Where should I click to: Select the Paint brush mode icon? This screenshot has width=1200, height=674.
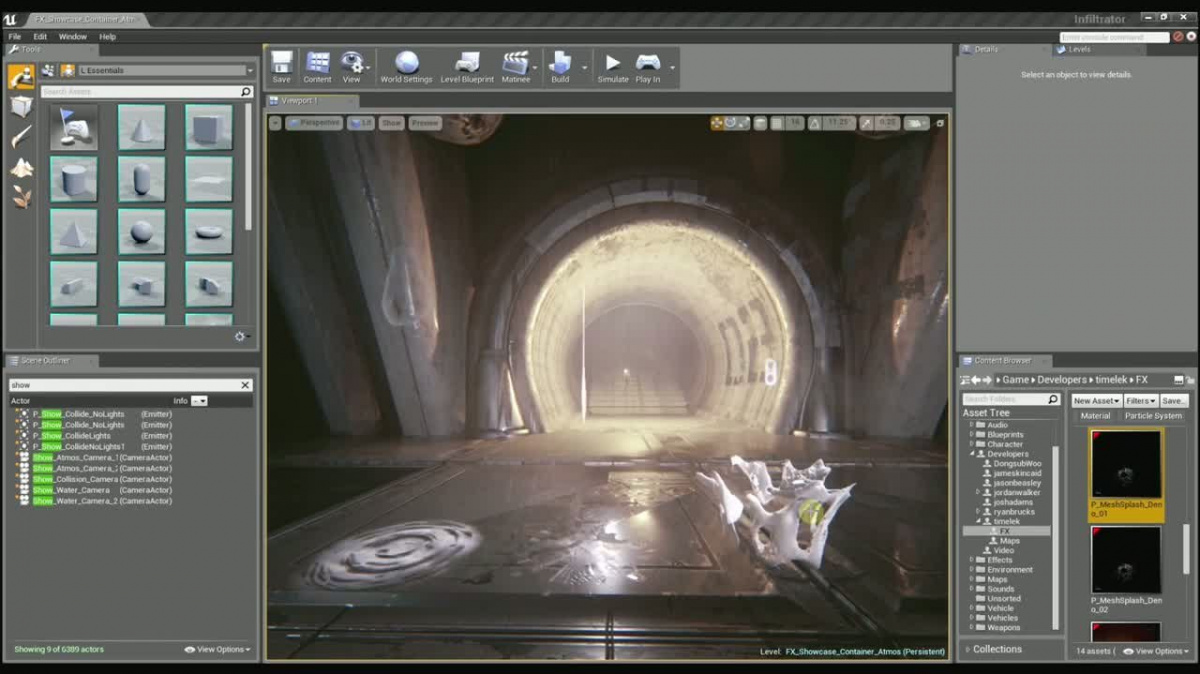click(x=21, y=137)
